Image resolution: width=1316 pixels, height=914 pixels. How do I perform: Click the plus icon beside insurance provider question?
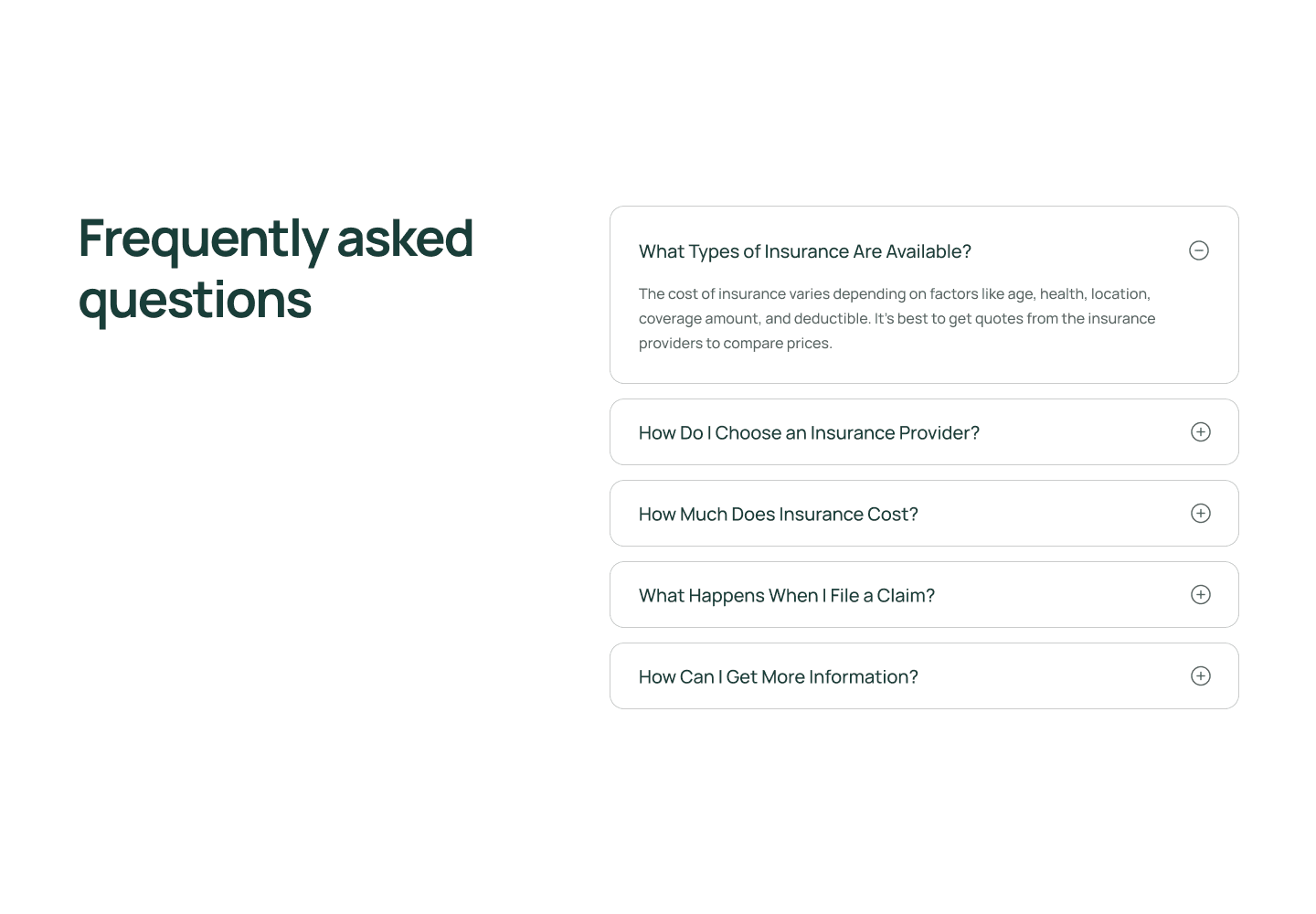[x=1200, y=431]
